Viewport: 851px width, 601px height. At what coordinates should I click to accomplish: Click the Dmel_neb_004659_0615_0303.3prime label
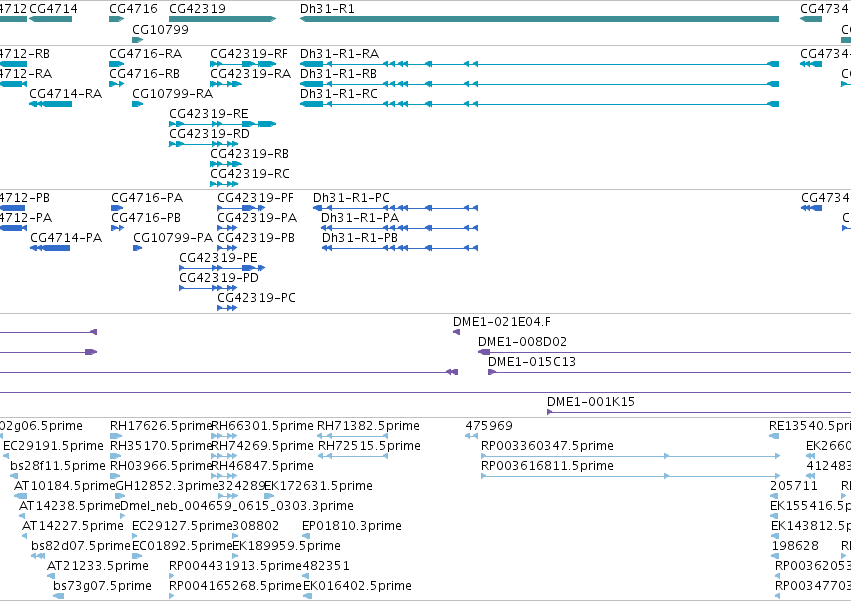pyautogui.click(x=237, y=507)
